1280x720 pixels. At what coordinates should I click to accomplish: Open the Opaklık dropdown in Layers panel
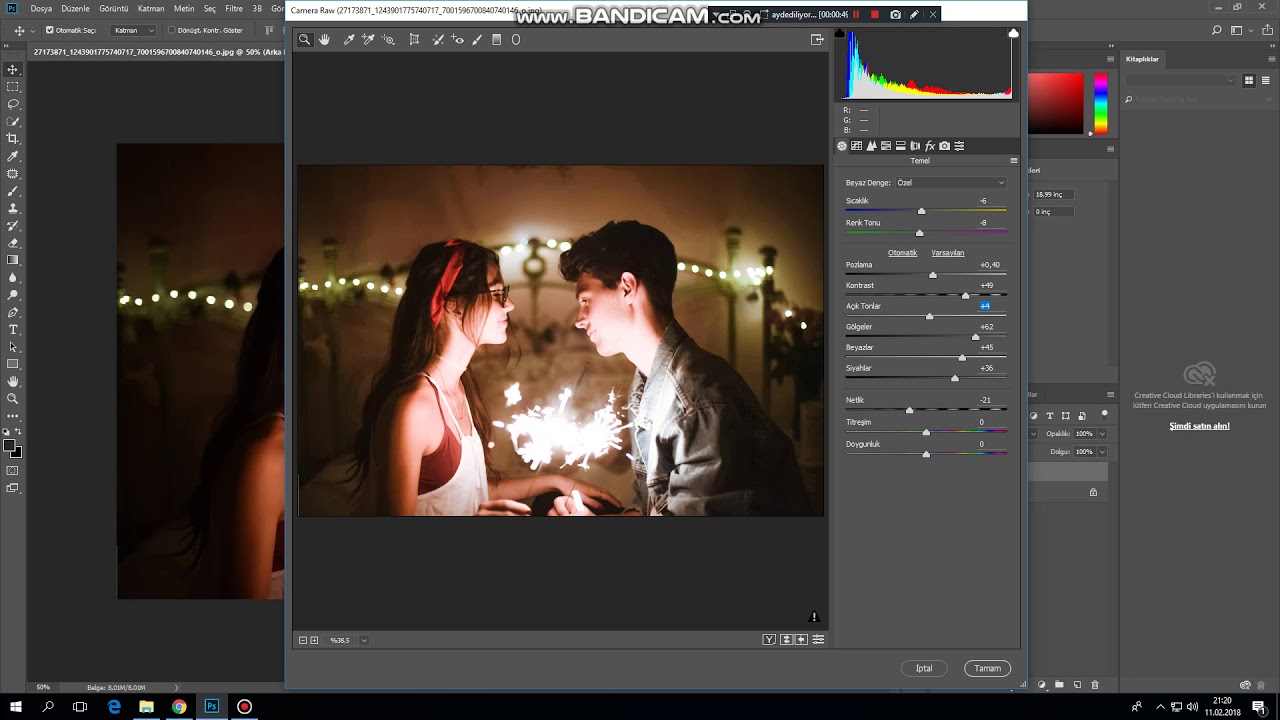coord(1102,434)
